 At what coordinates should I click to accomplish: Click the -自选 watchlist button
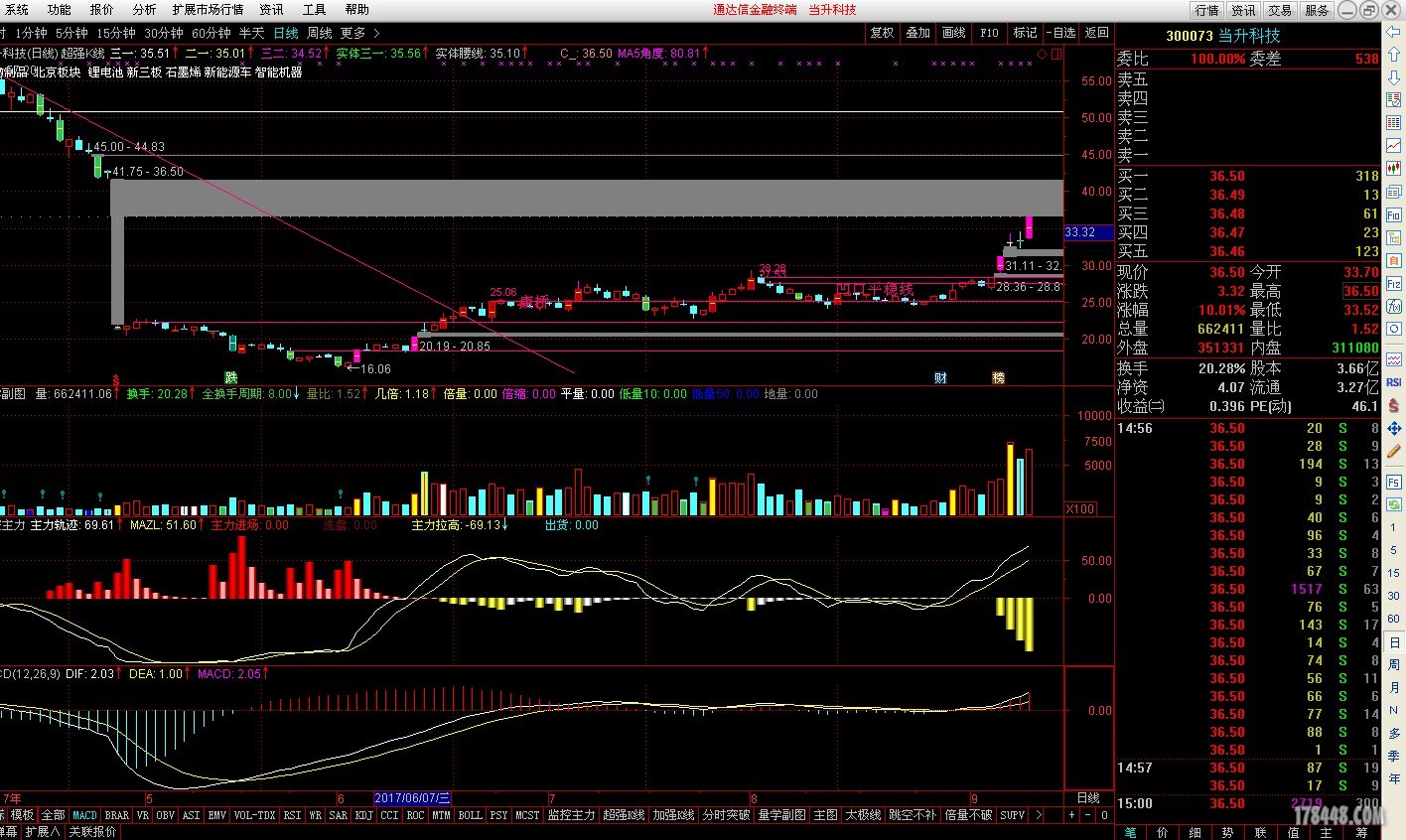pyautogui.click(x=1060, y=33)
